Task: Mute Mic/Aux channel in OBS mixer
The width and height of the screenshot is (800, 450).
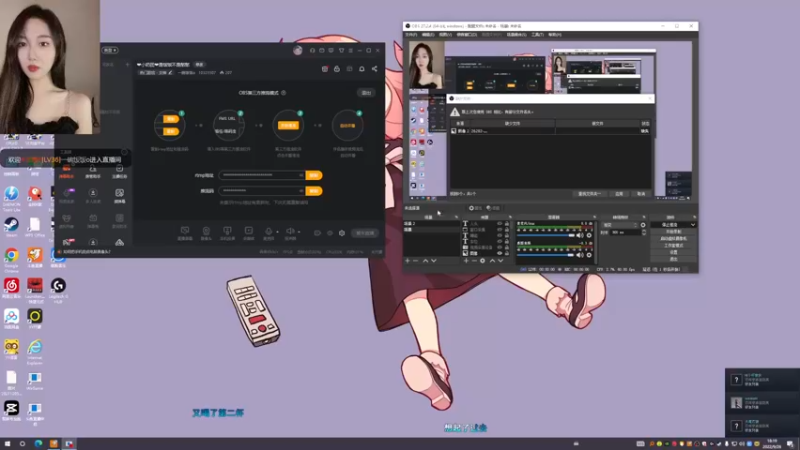Action: coord(580,235)
